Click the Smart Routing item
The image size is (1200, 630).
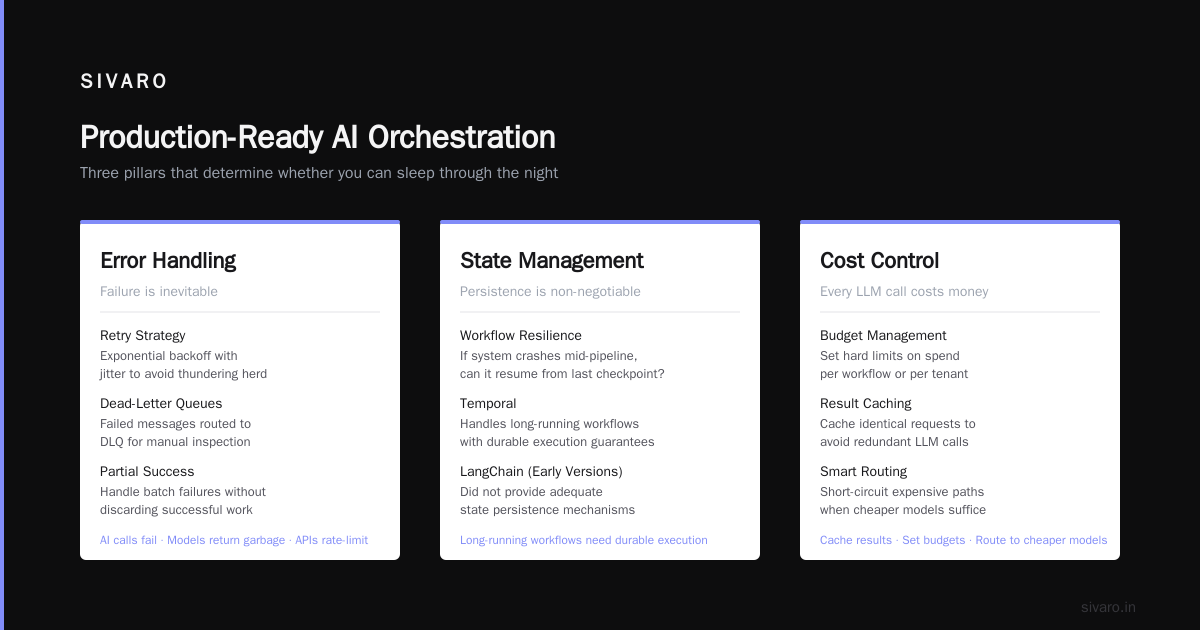tap(864, 472)
